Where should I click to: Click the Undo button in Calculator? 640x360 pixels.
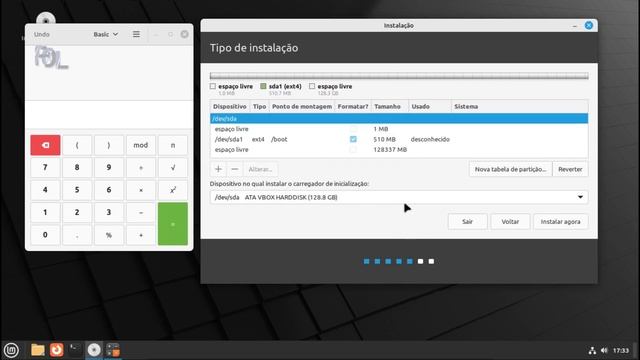point(42,34)
